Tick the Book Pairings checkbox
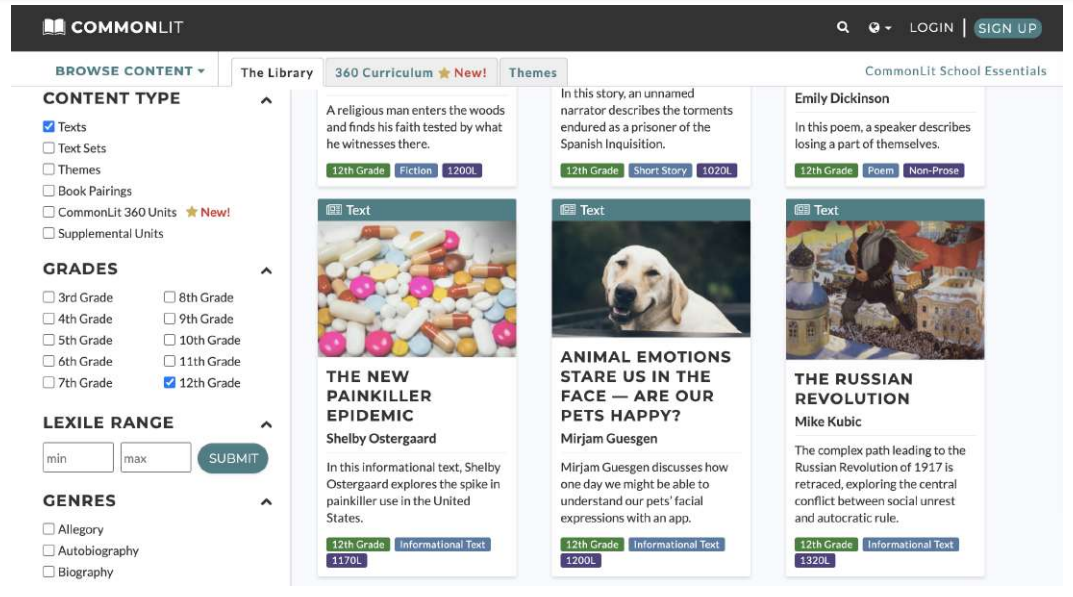Screen dimensions: 1073x597 point(49,190)
